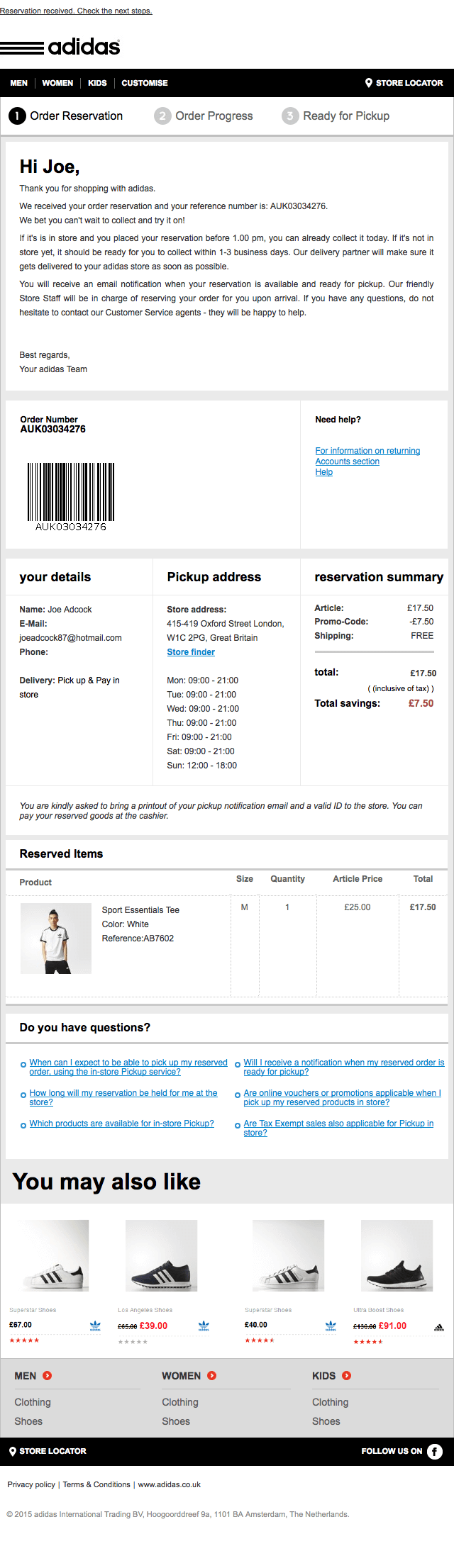Click the adidas trefoil icon beside Superstar Shoes £67.00
The height and width of the screenshot is (1568, 454).
click(x=96, y=1325)
